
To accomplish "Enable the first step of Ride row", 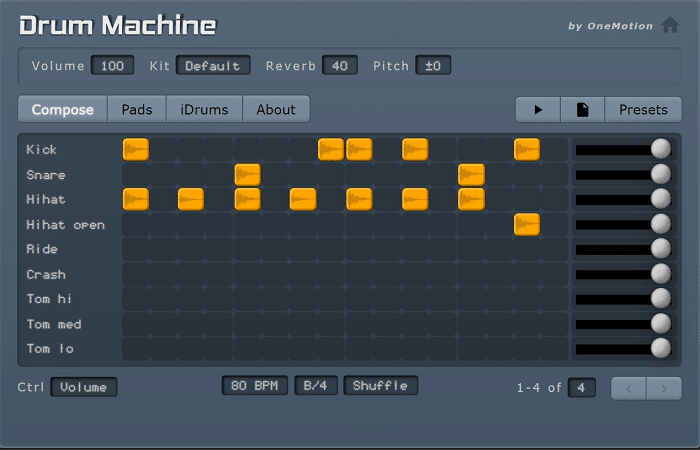I will tap(136, 249).
